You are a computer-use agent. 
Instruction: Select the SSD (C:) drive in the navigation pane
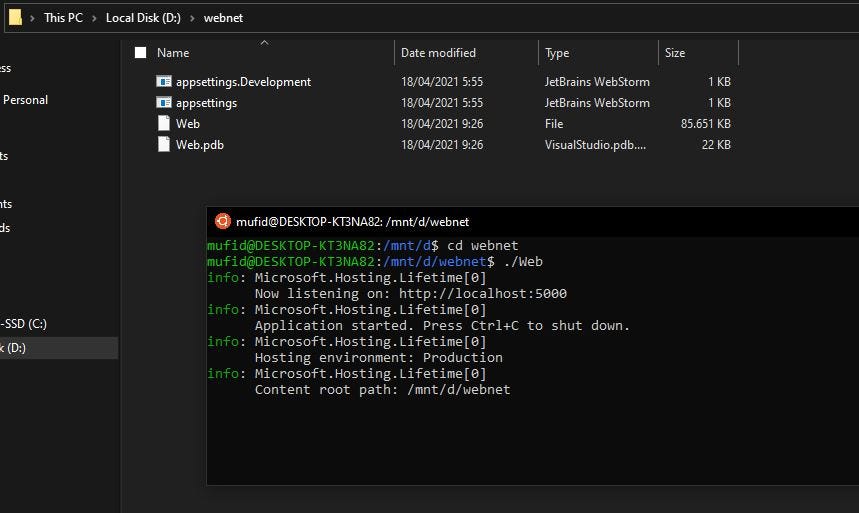[x=24, y=323]
